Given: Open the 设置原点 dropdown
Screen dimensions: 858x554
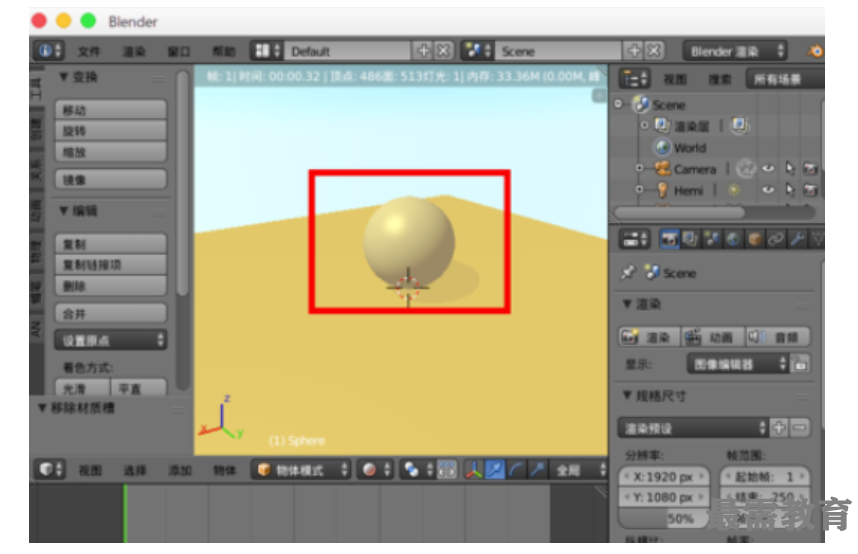Looking at the screenshot, I should tap(111, 340).
